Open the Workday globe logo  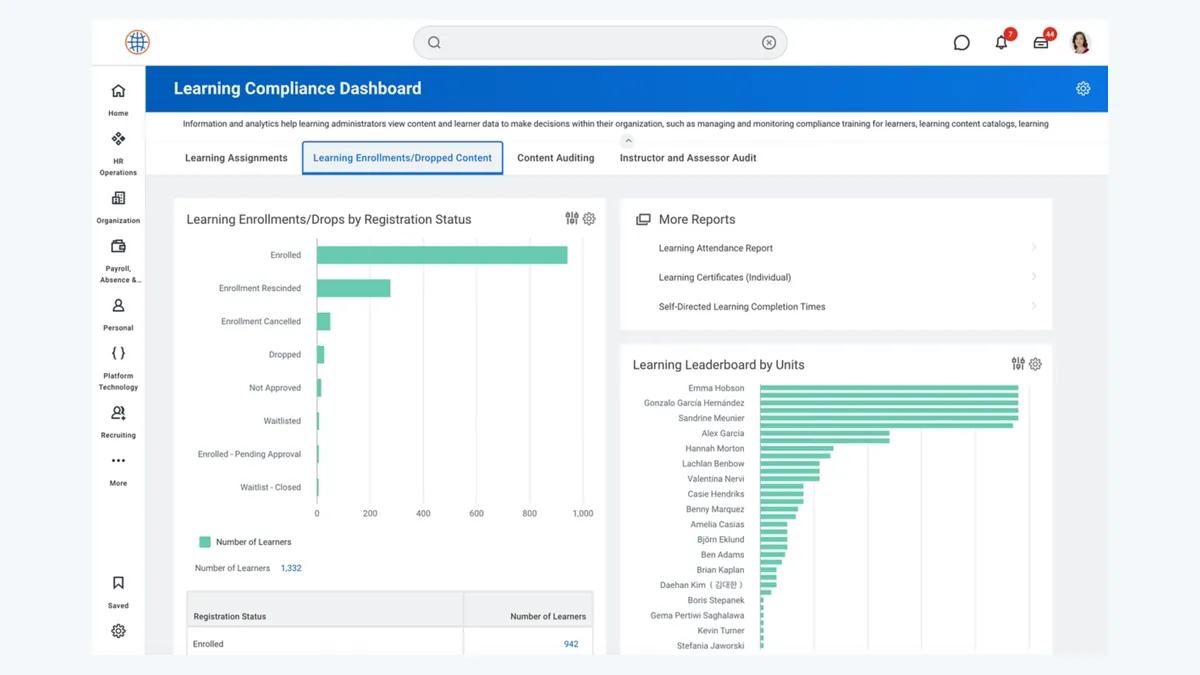pos(137,42)
